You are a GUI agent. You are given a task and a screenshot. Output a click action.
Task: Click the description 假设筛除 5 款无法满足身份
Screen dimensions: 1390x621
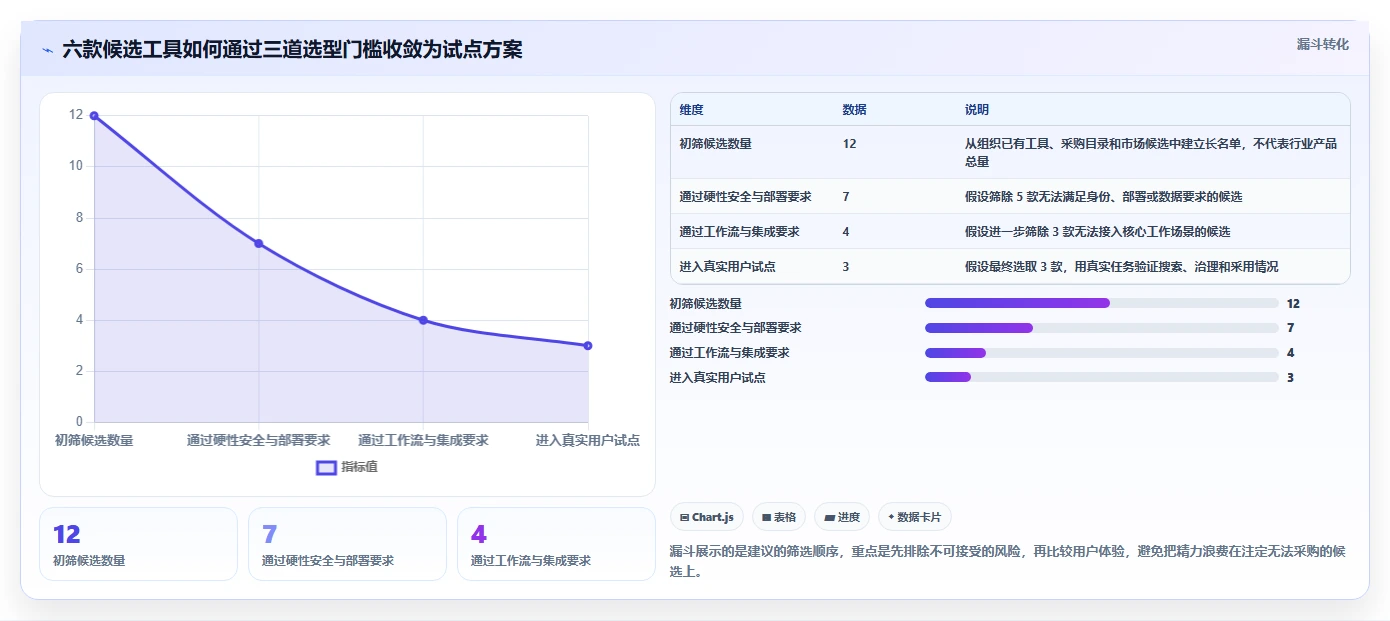coord(1103,197)
